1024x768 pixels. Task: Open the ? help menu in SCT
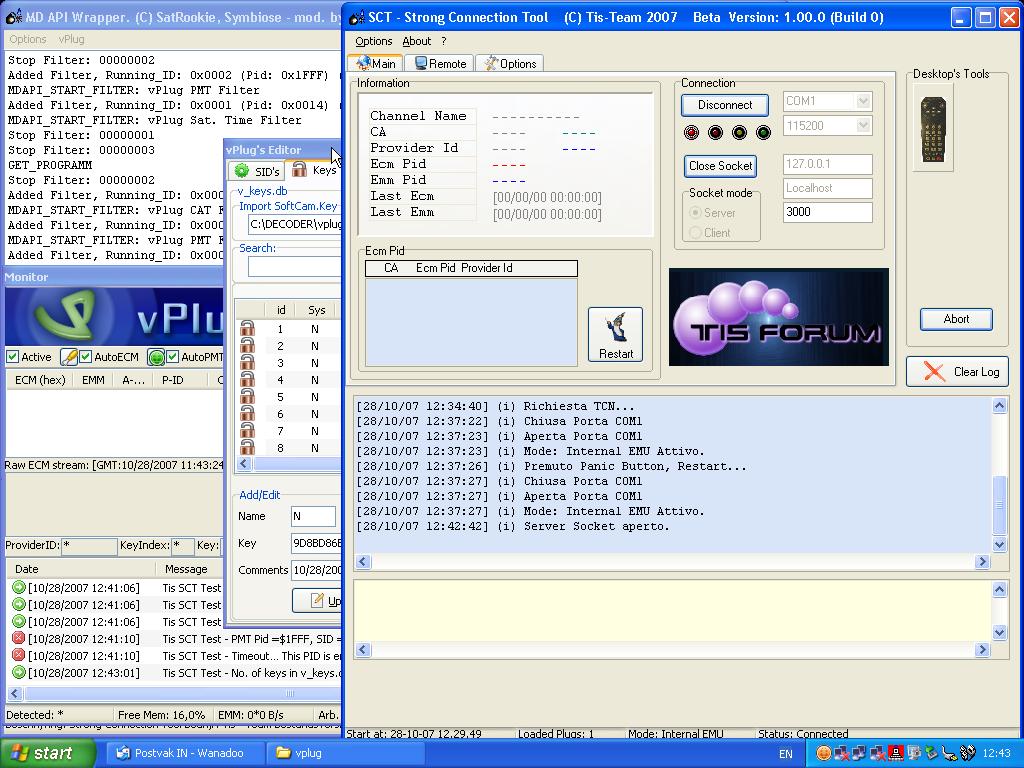(x=443, y=41)
